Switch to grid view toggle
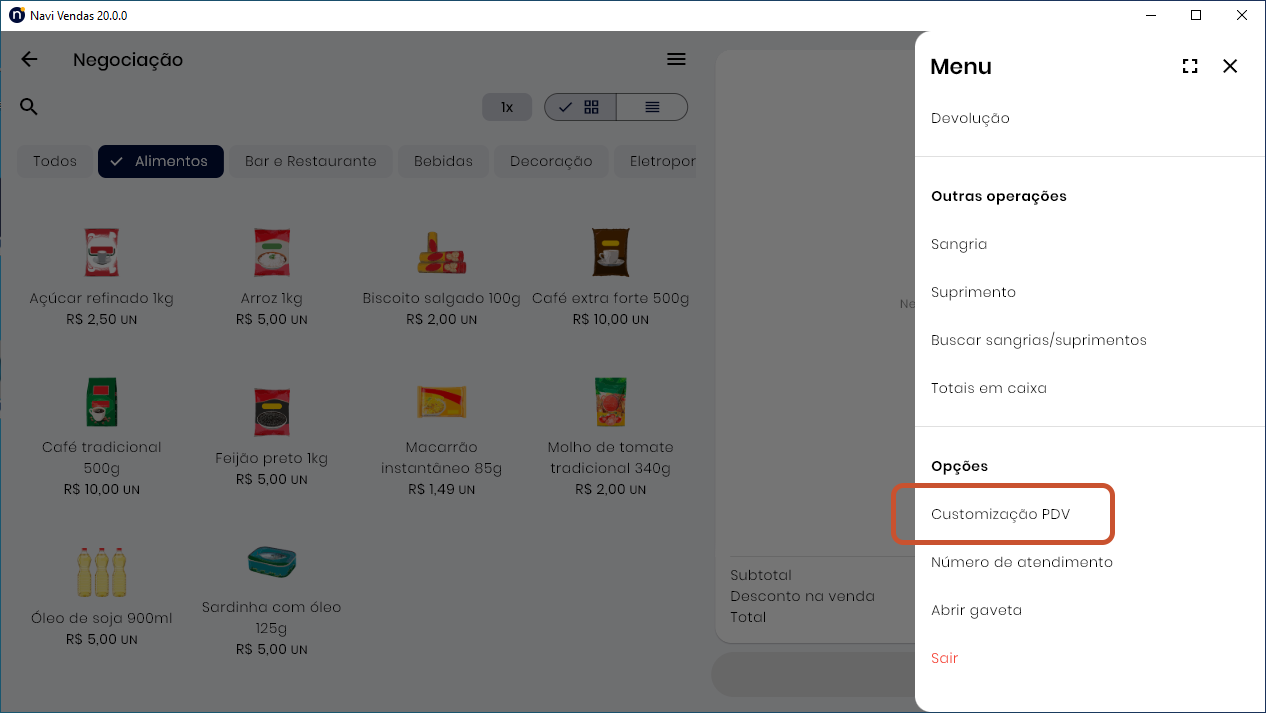Viewport: 1266px width, 713px height. coord(580,107)
